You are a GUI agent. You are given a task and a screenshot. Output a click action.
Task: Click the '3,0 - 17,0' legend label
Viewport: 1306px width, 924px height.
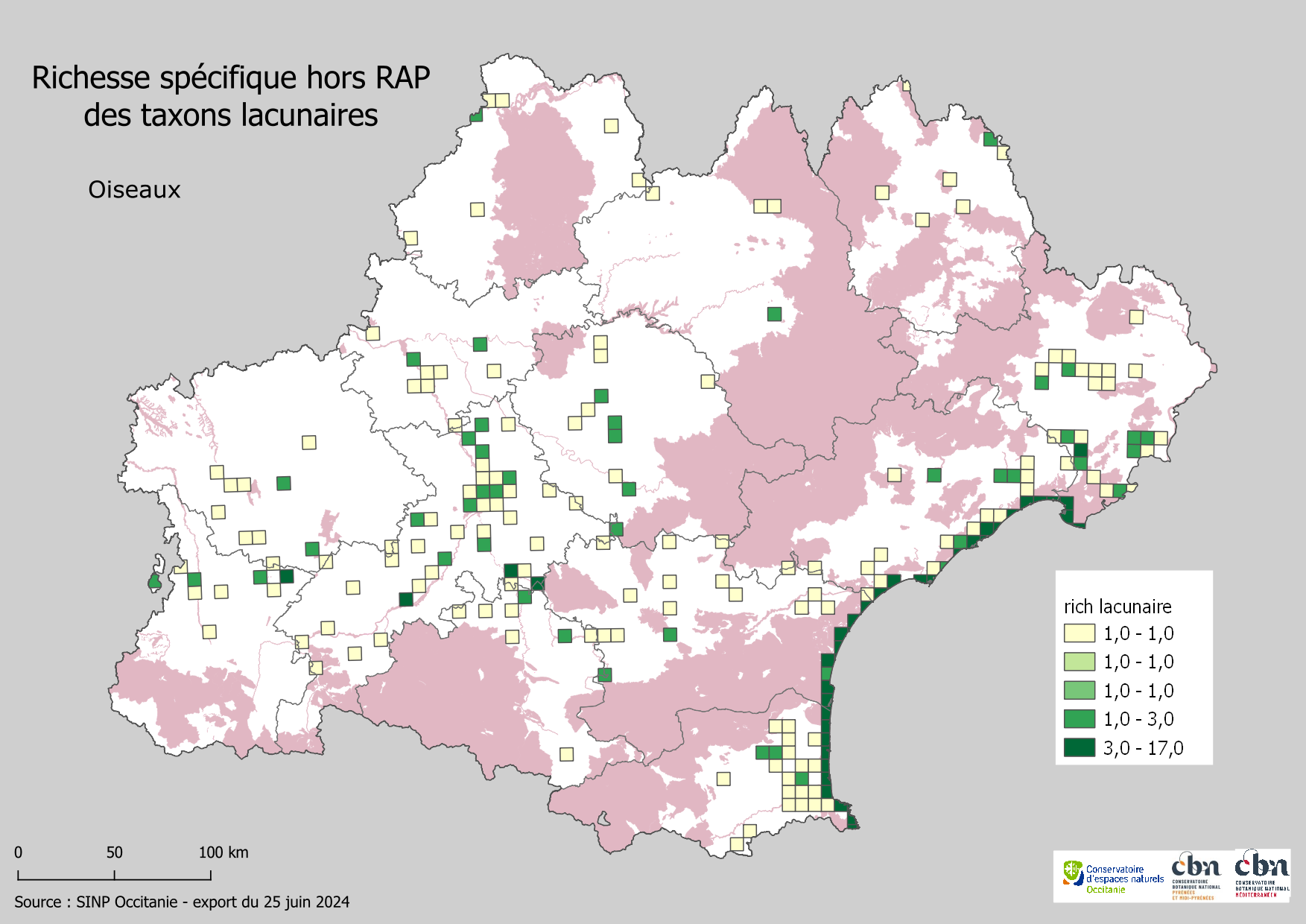[x=1143, y=748]
